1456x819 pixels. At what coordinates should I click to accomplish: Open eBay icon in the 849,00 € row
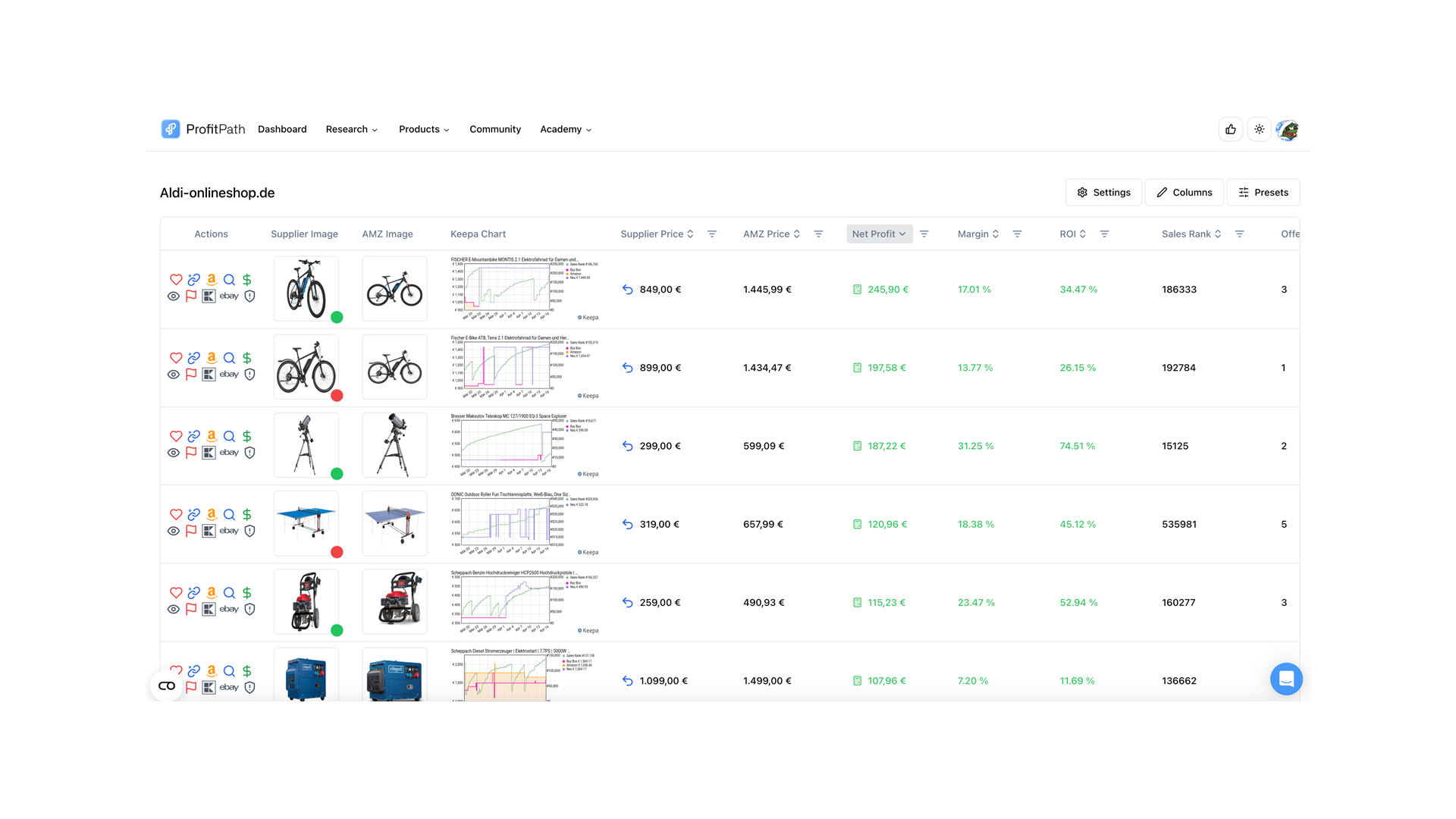tap(229, 297)
